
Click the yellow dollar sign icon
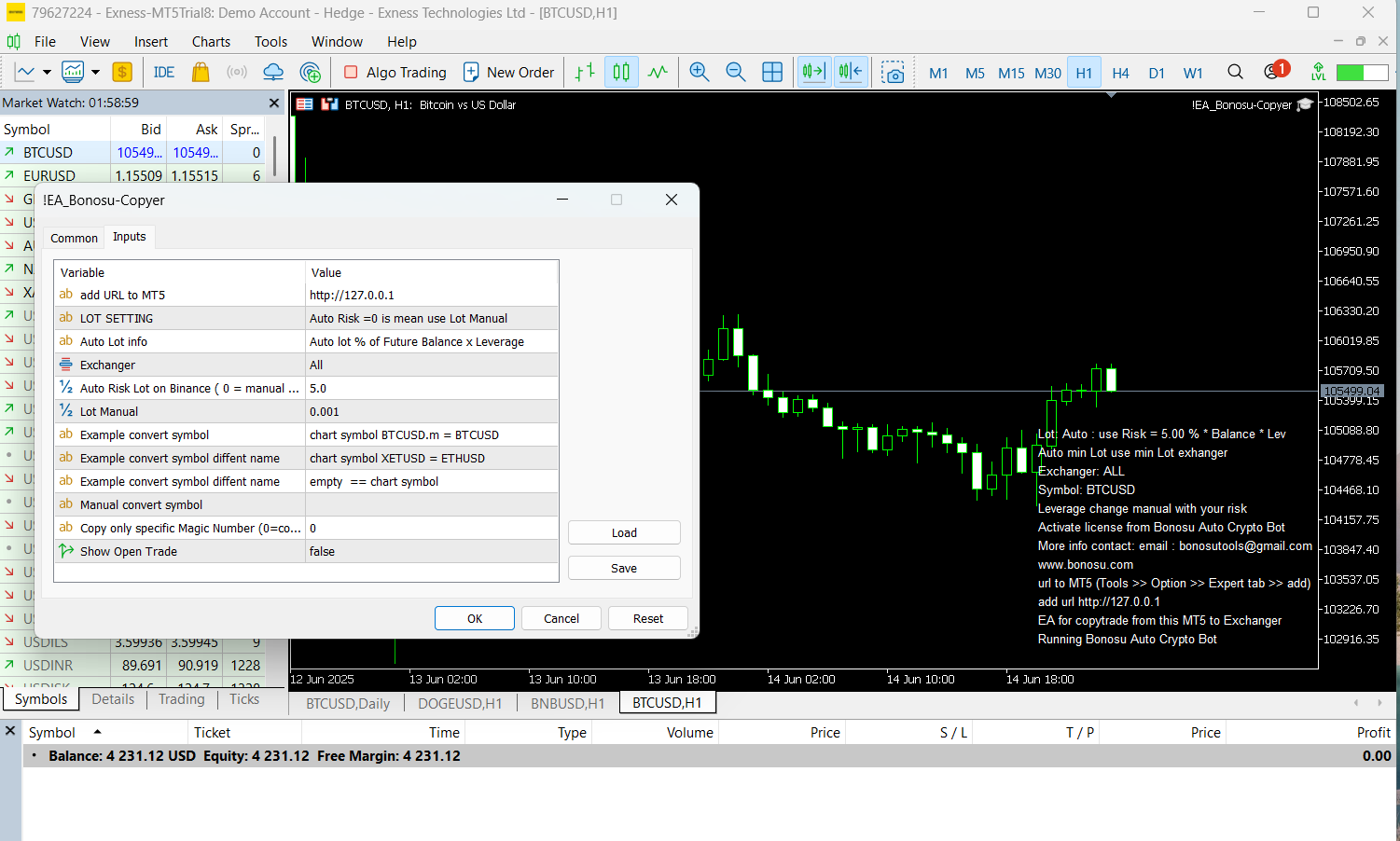click(122, 72)
